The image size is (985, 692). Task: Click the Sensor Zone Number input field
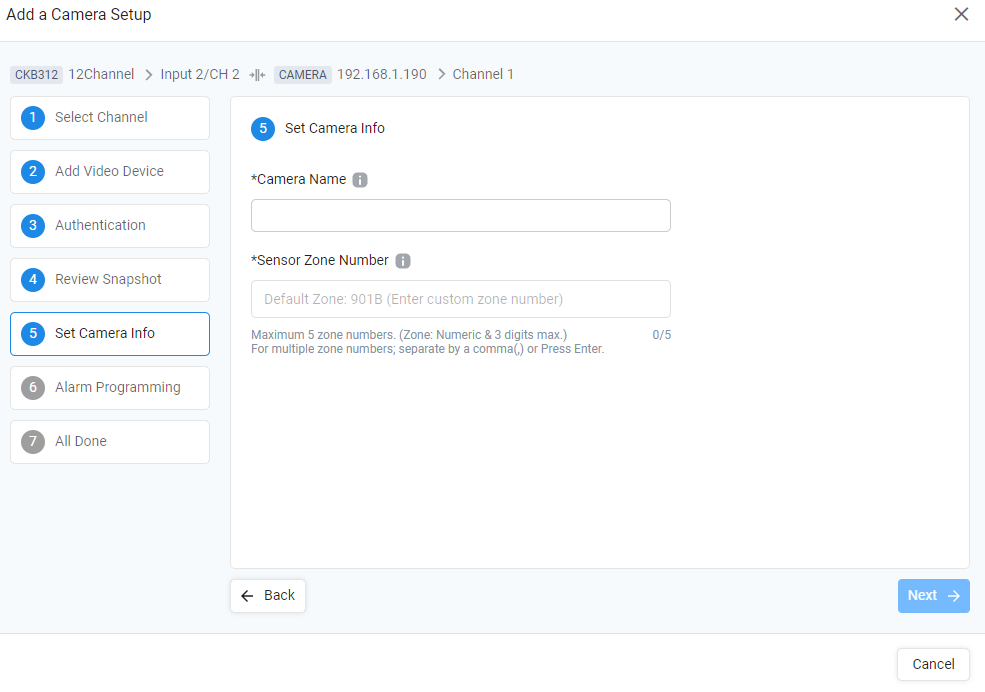pos(460,299)
